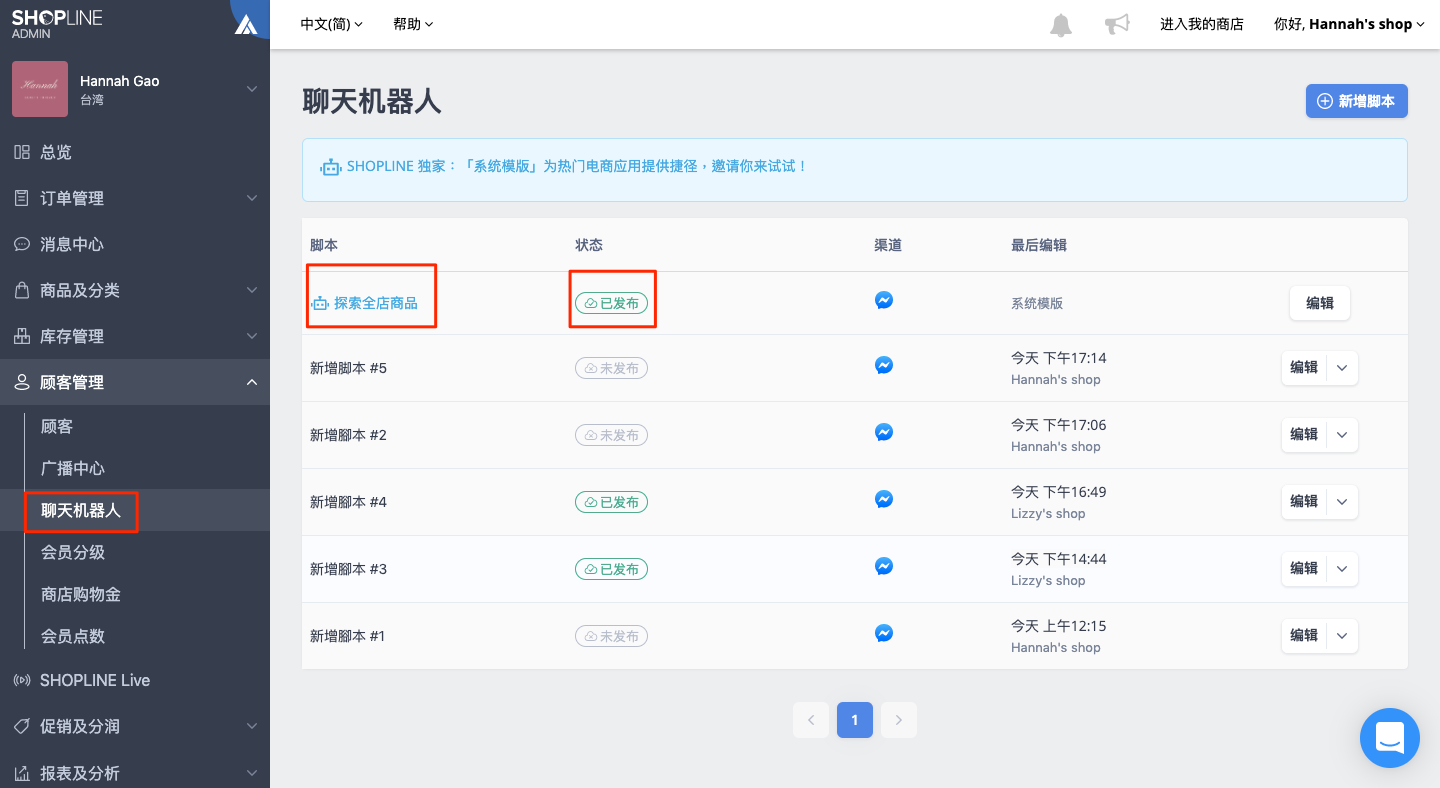
Task: Click the Hannah shop avatar thumbnail
Action: pyautogui.click(x=40, y=89)
